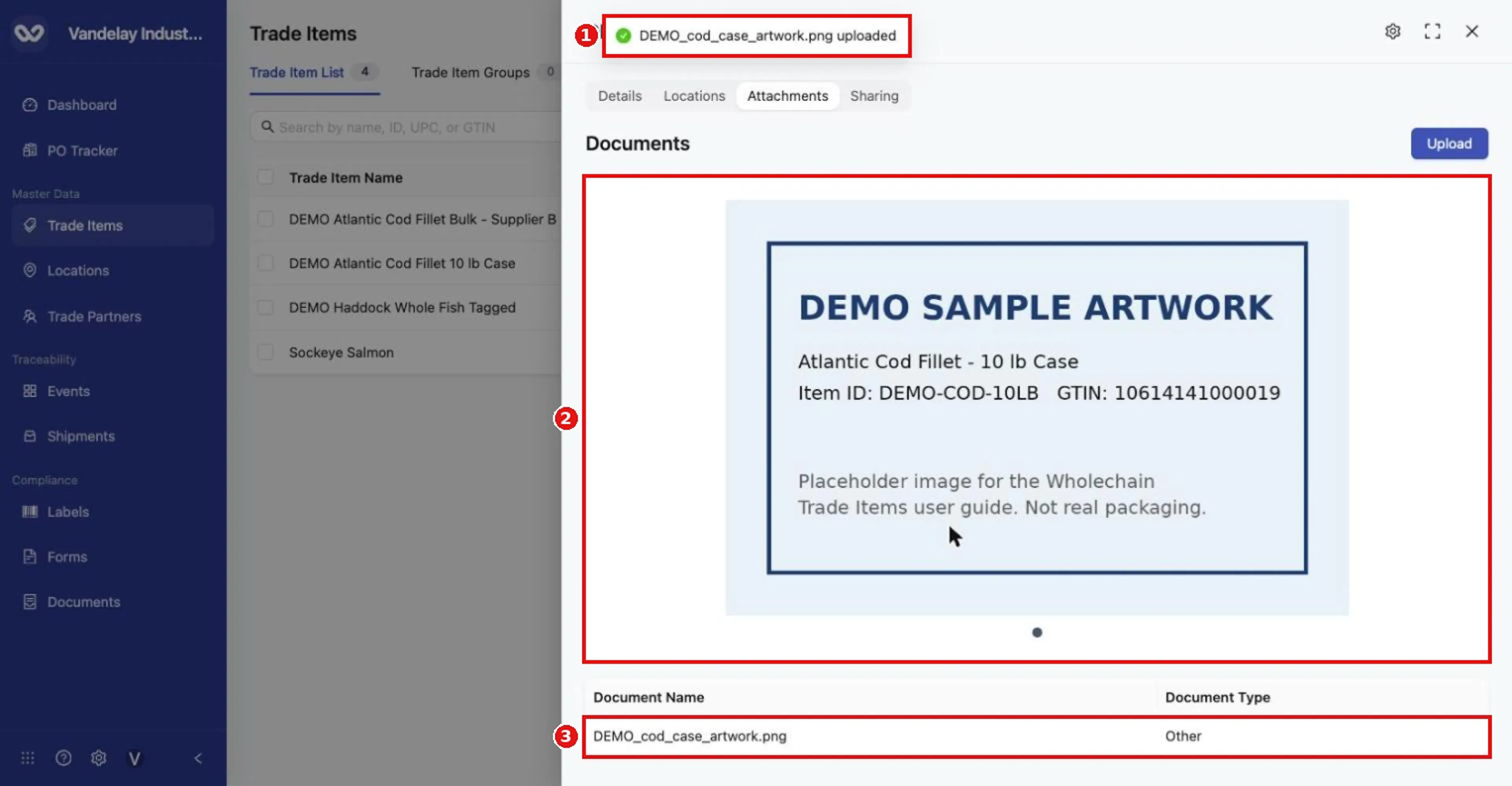Open DEMO Haddock Whole Fish Tagged item
This screenshot has height=786, width=1512.
point(402,308)
